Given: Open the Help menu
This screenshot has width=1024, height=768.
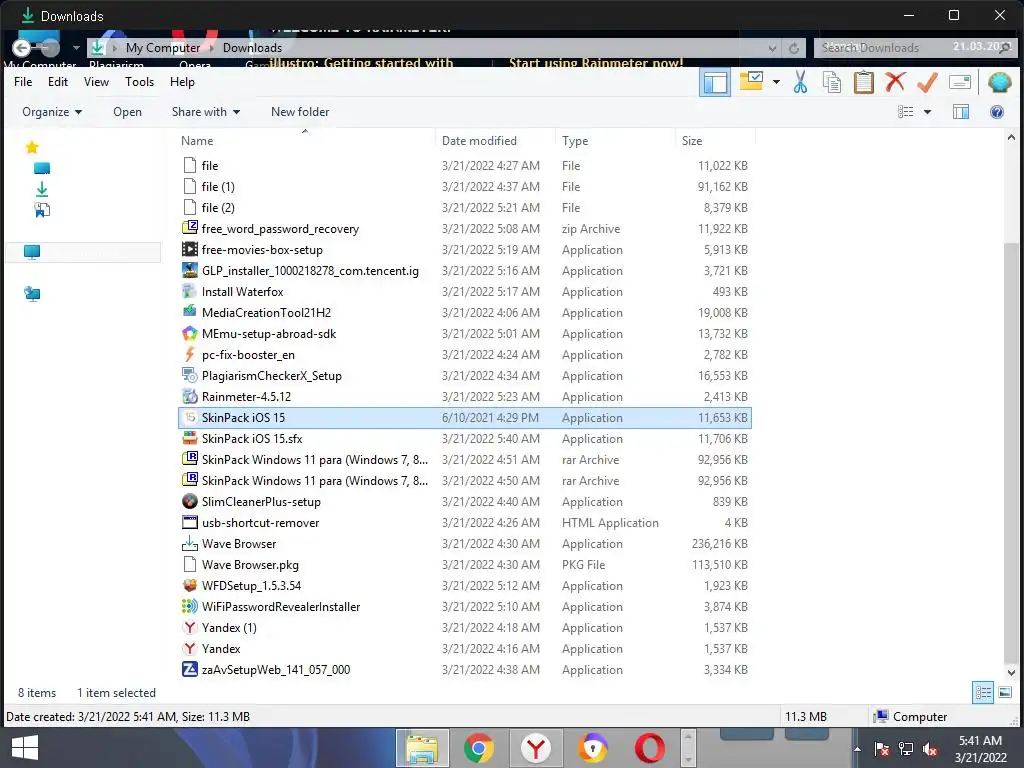Looking at the screenshot, I should (182, 82).
